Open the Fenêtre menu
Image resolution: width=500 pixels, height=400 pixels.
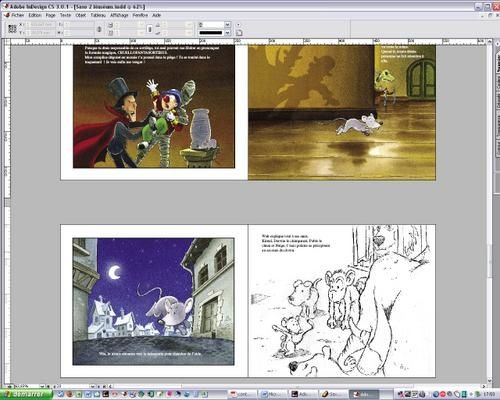[140, 15]
